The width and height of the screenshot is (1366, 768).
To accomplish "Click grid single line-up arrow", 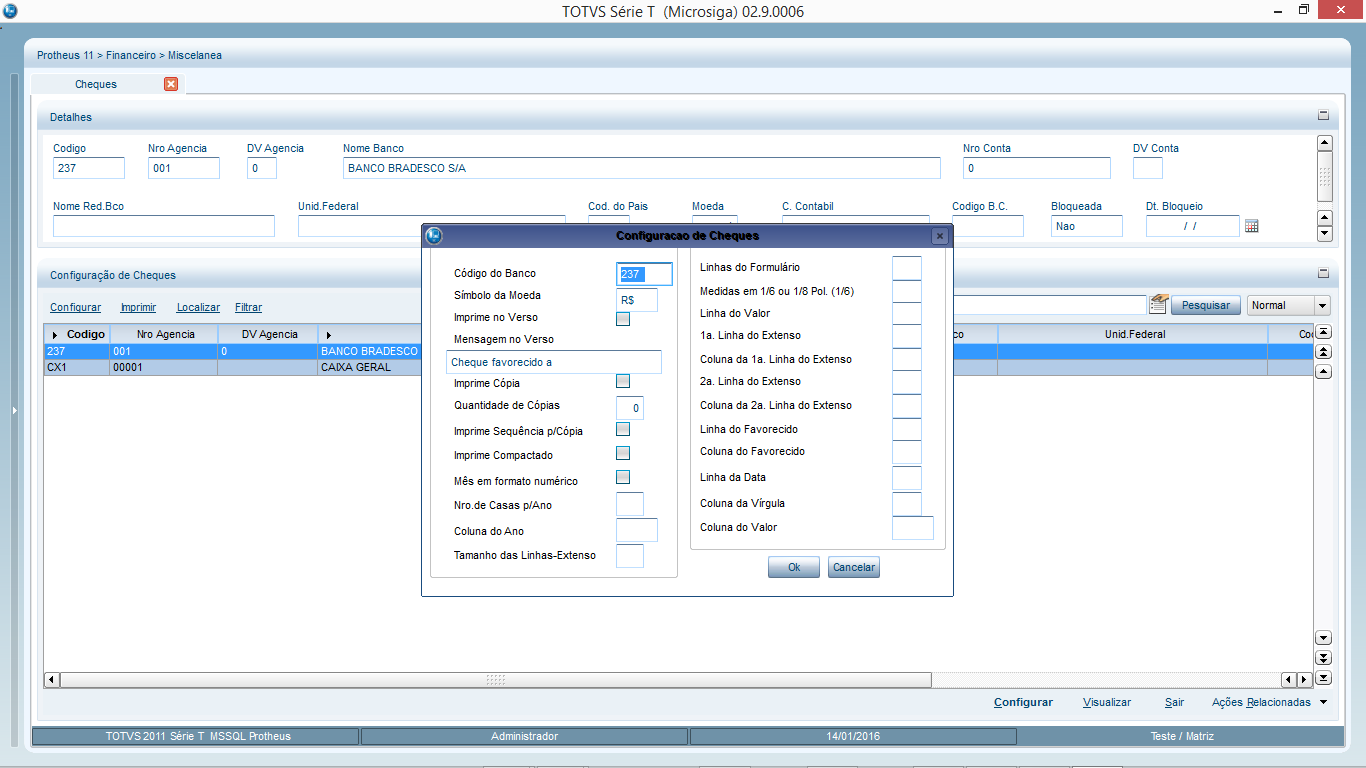I will click(x=1323, y=372).
